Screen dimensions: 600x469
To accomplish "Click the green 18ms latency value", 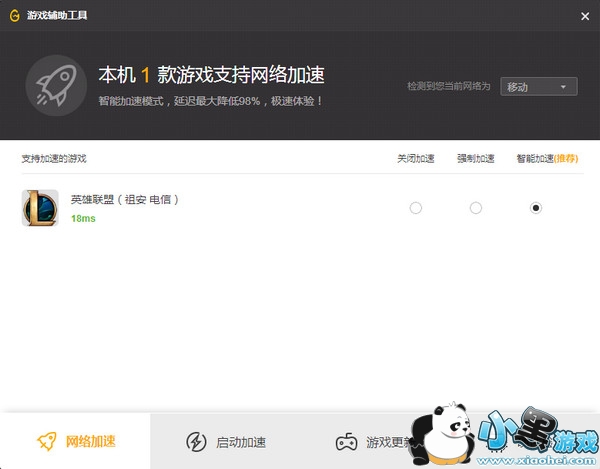I will [x=83, y=218].
